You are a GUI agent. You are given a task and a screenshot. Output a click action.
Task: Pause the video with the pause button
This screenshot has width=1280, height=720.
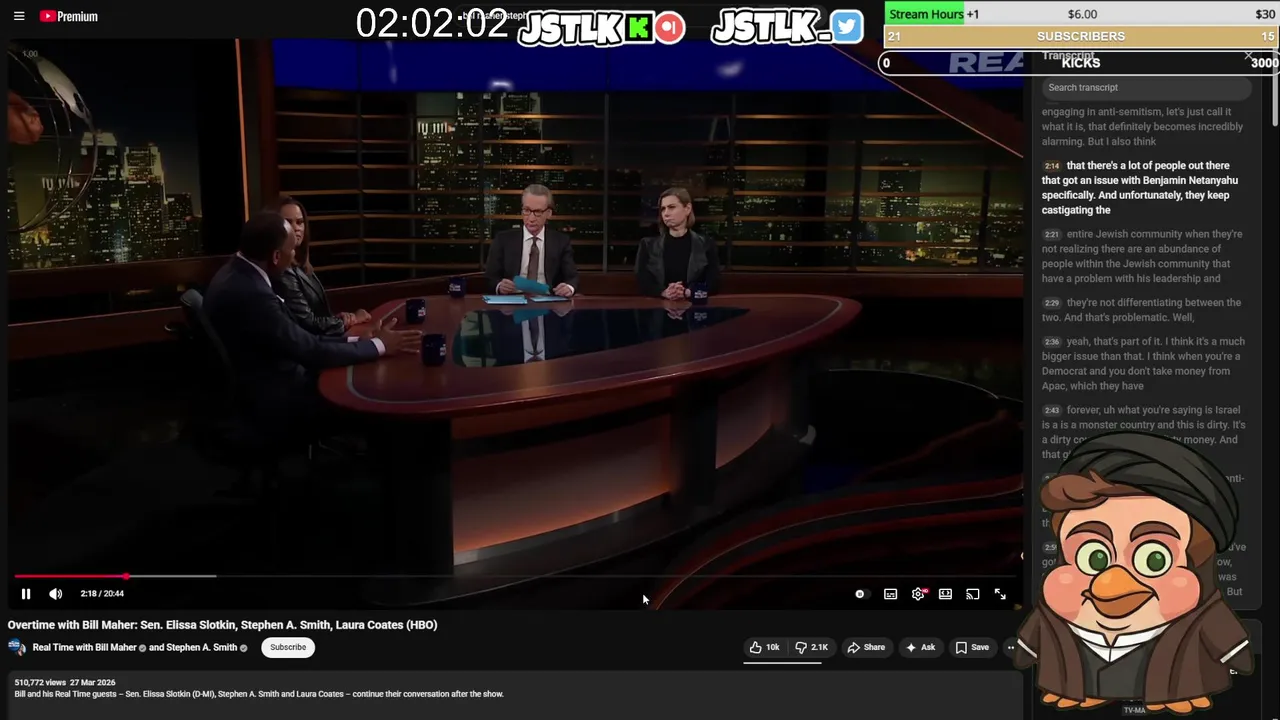coord(26,594)
